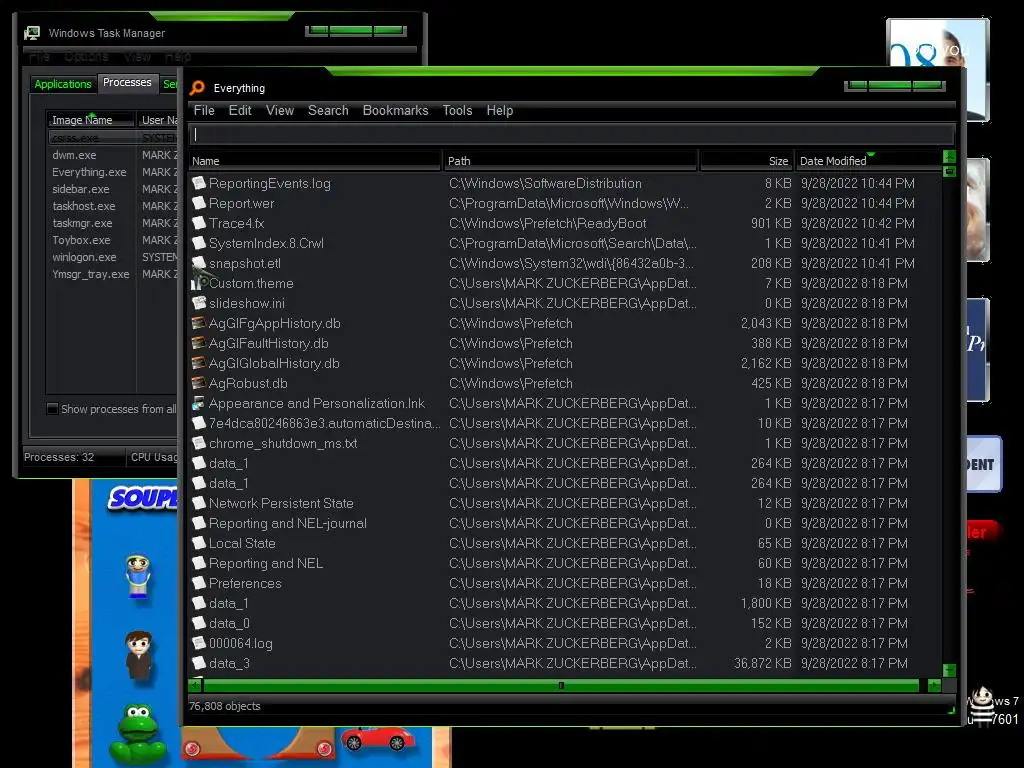1024x768 pixels.
Task: Click the data_3 file icon
Action: 199,663
